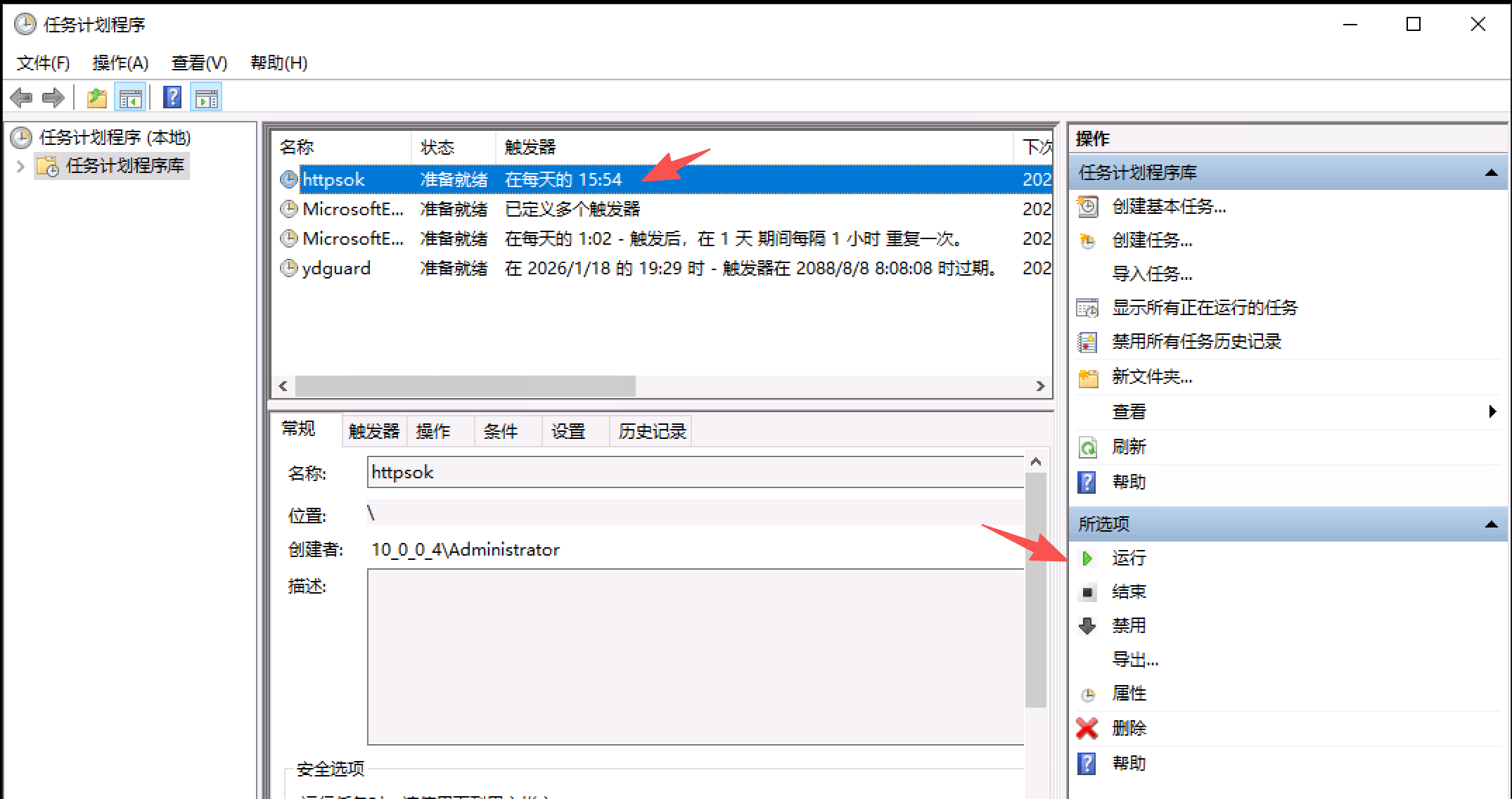Open the 查看 submenu arrow
Image resolution: width=1512 pixels, height=799 pixels.
coord(1492,412)
